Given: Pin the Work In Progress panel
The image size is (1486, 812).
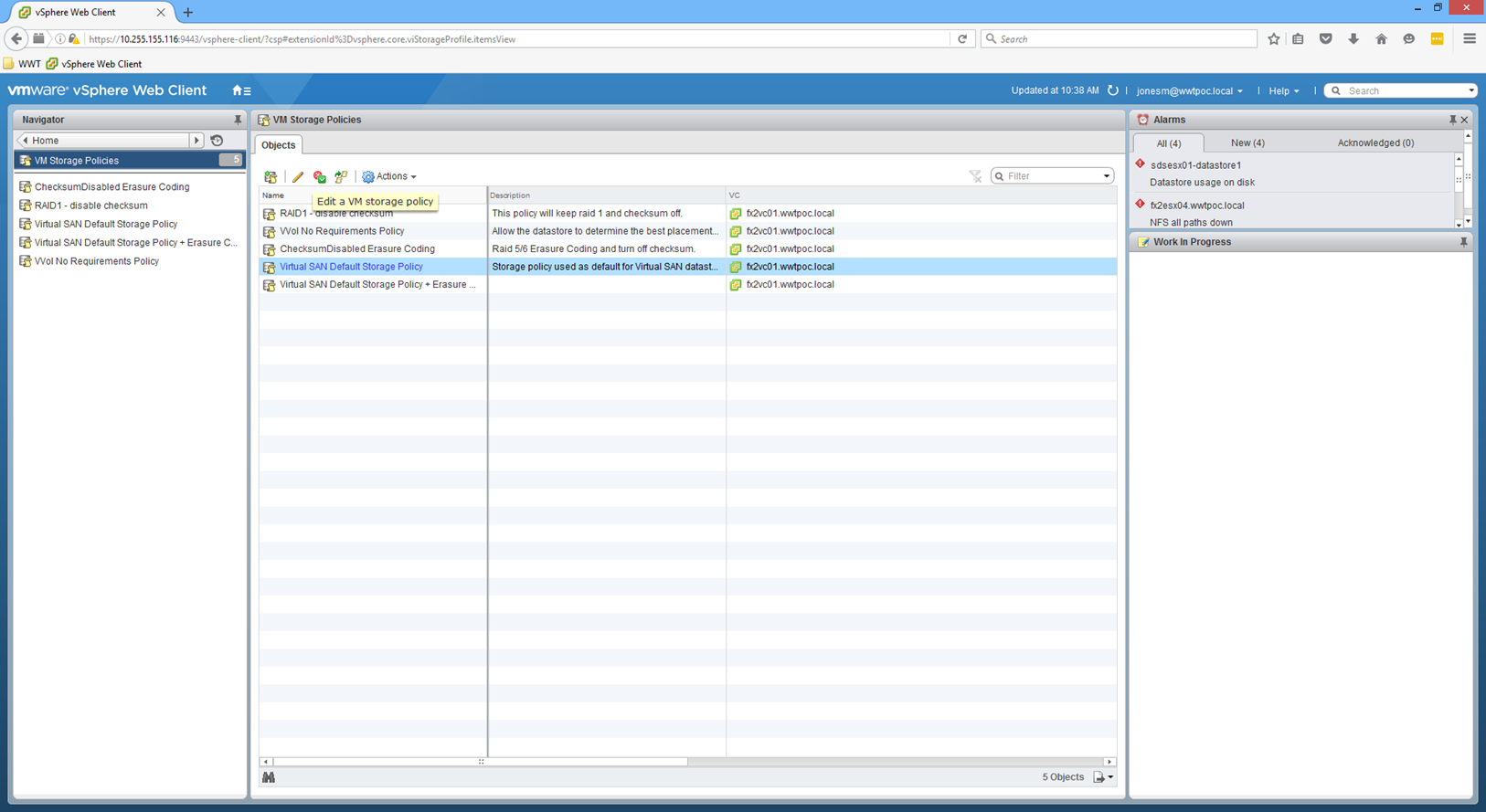Looking at the screenshot, I should pyautogui.click(x=1463, y=242).
